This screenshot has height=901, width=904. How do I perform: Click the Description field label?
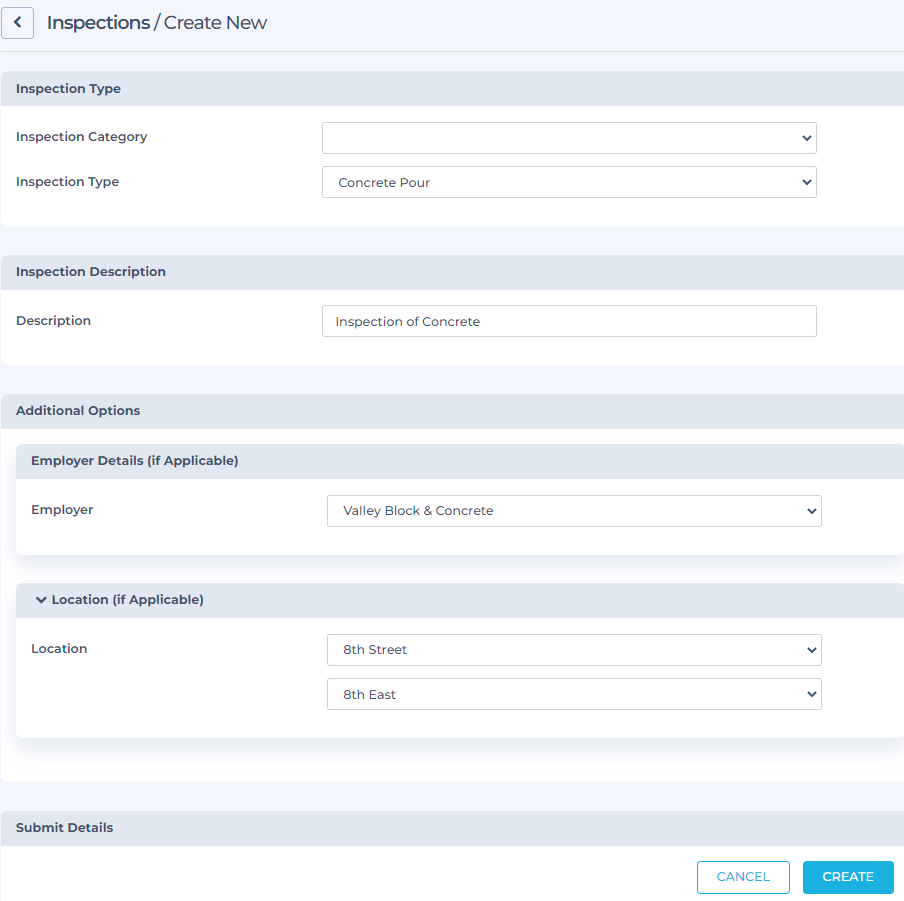(x=53, y=321)
